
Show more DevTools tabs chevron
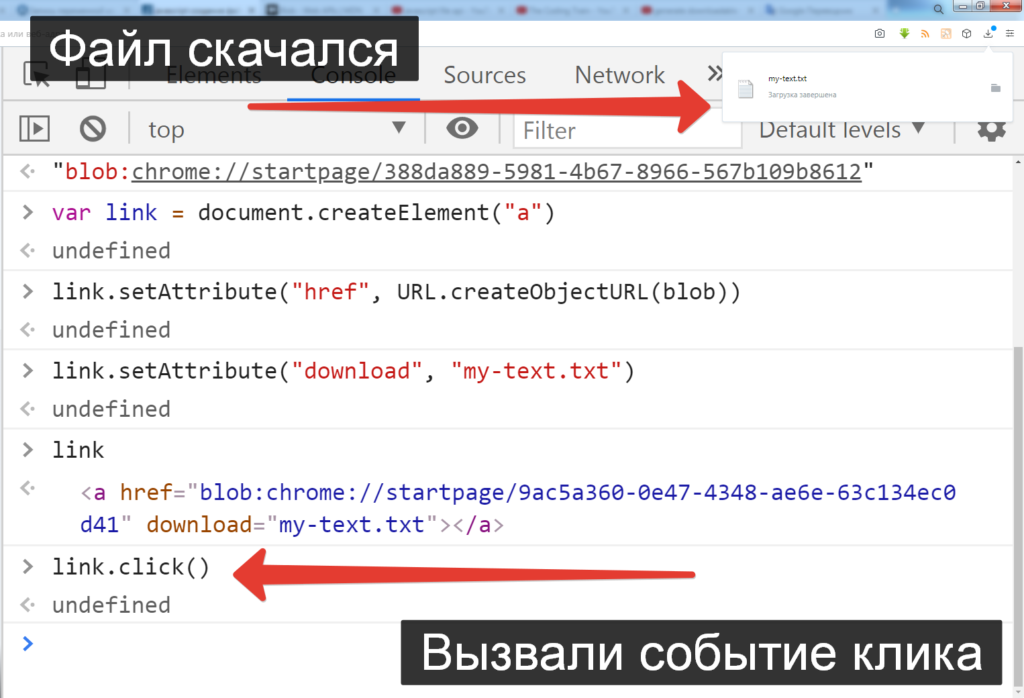713,74
